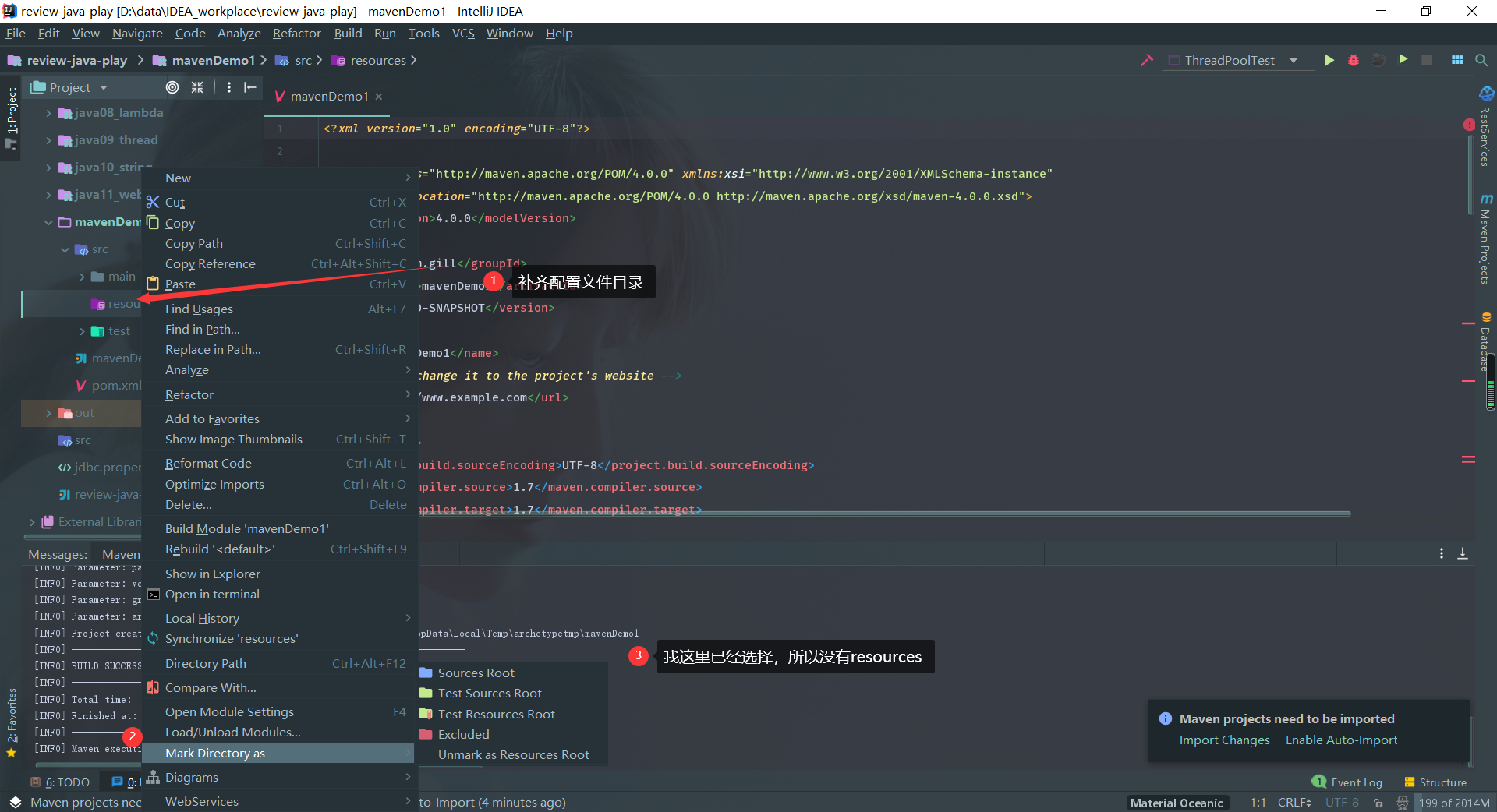Expand the java08_lambda tree node

pos(48,113)
